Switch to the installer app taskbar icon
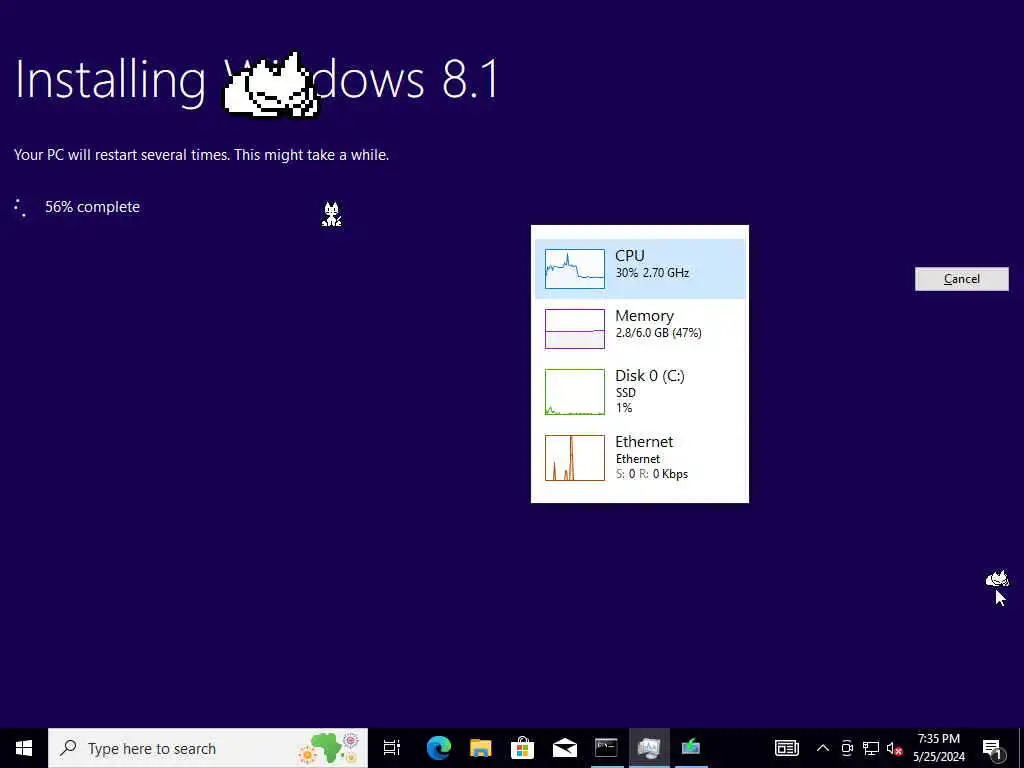The height and width of the screenshot is (768, 1024). pyautogui.click(x=690, y=748)
